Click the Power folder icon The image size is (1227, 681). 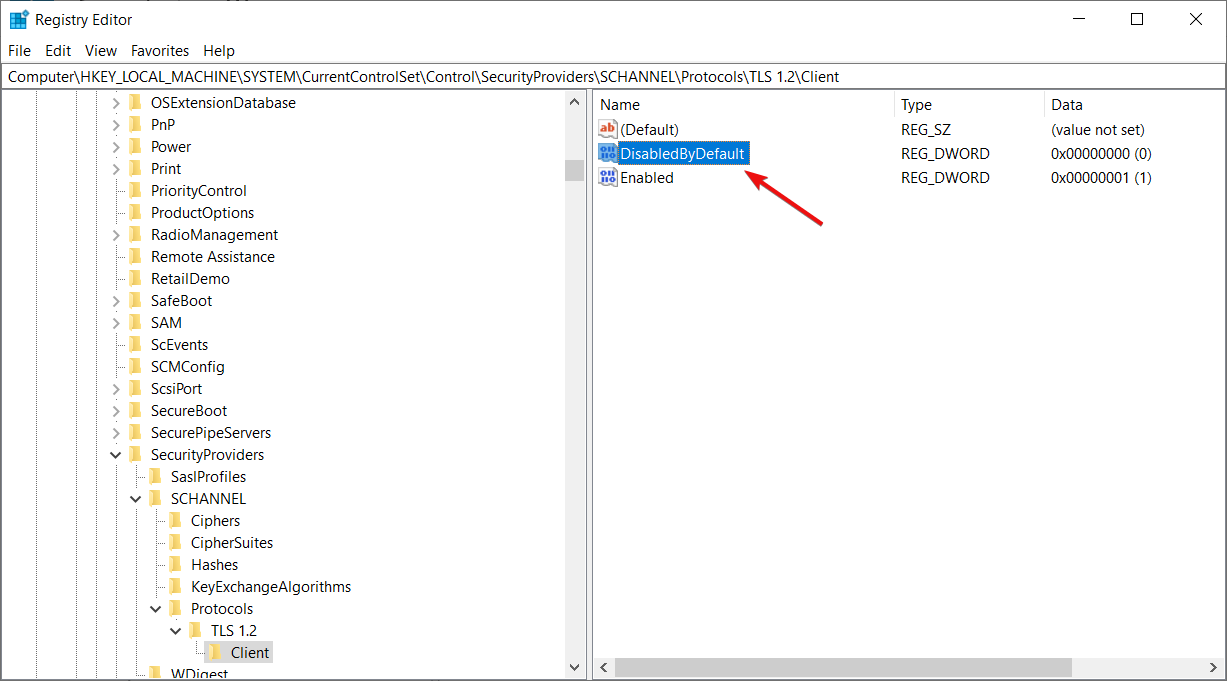click(x=135, y=146)
